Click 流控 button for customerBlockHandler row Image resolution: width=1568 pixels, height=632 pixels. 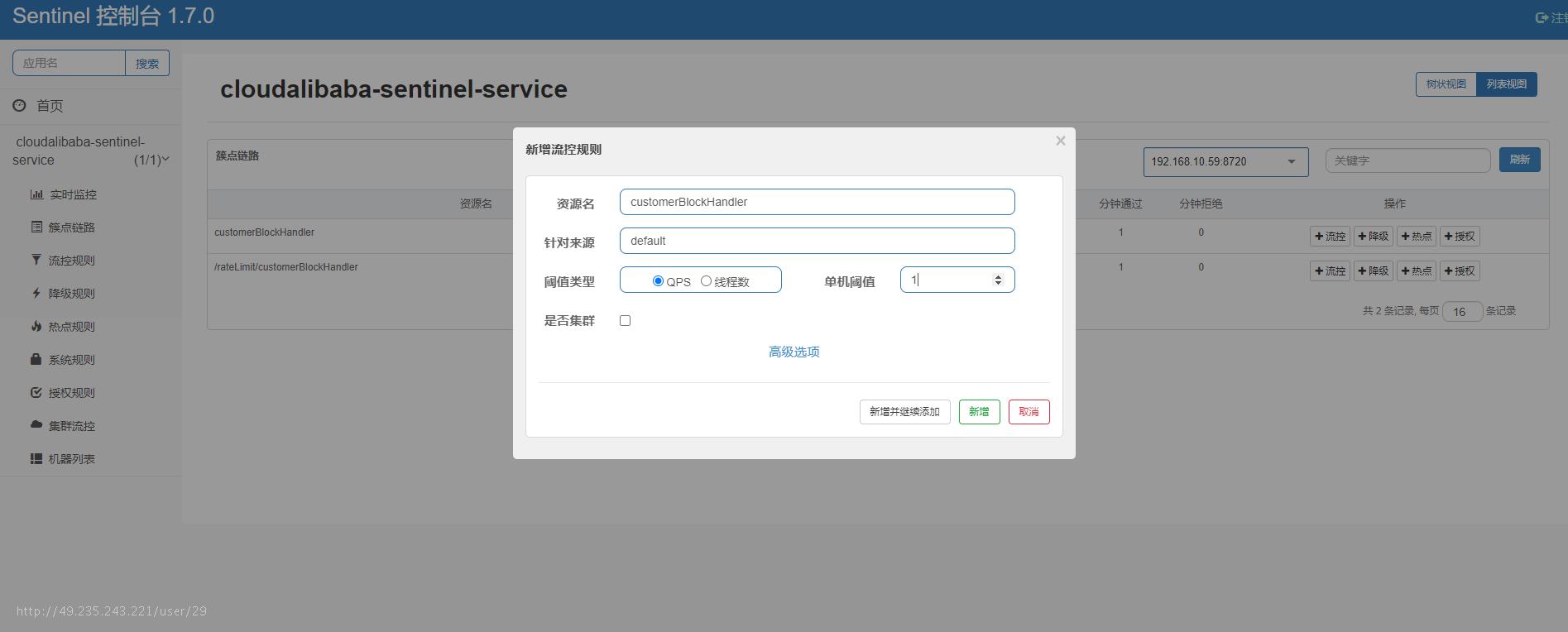coord(1330,237)
